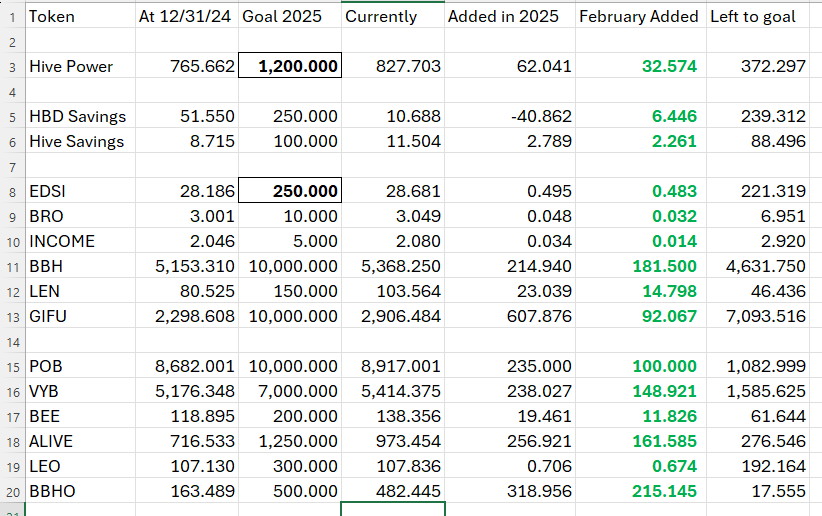The image size is (822, 516).
Task: Select the 181.500 BBH February value
Action: (641, 266)
